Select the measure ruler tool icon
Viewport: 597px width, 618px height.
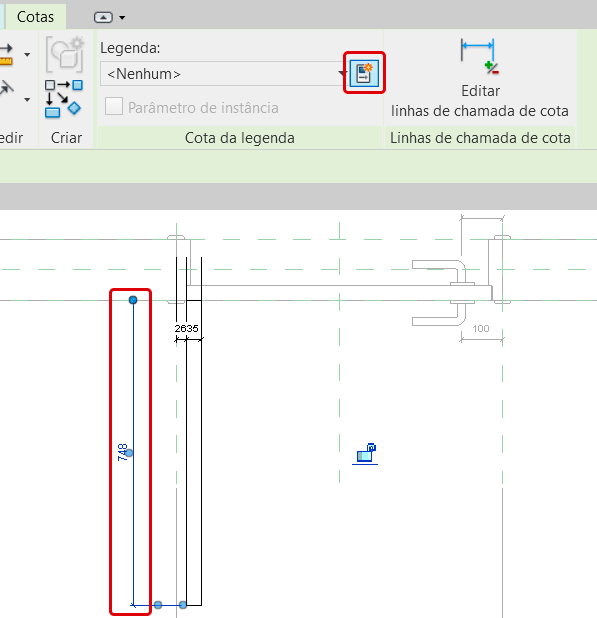(6, 54)
